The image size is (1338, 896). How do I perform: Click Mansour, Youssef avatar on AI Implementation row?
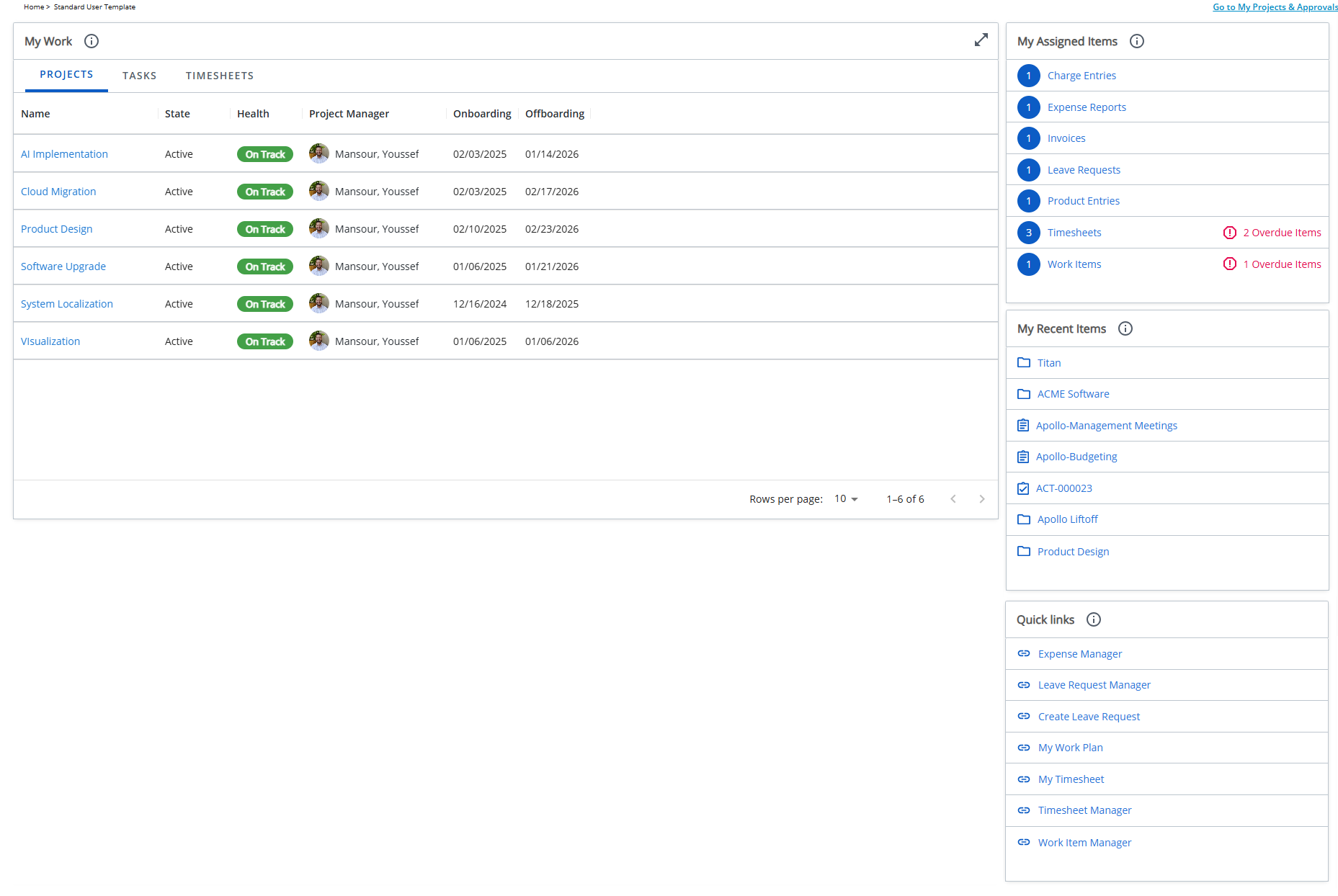coord(318,153)
